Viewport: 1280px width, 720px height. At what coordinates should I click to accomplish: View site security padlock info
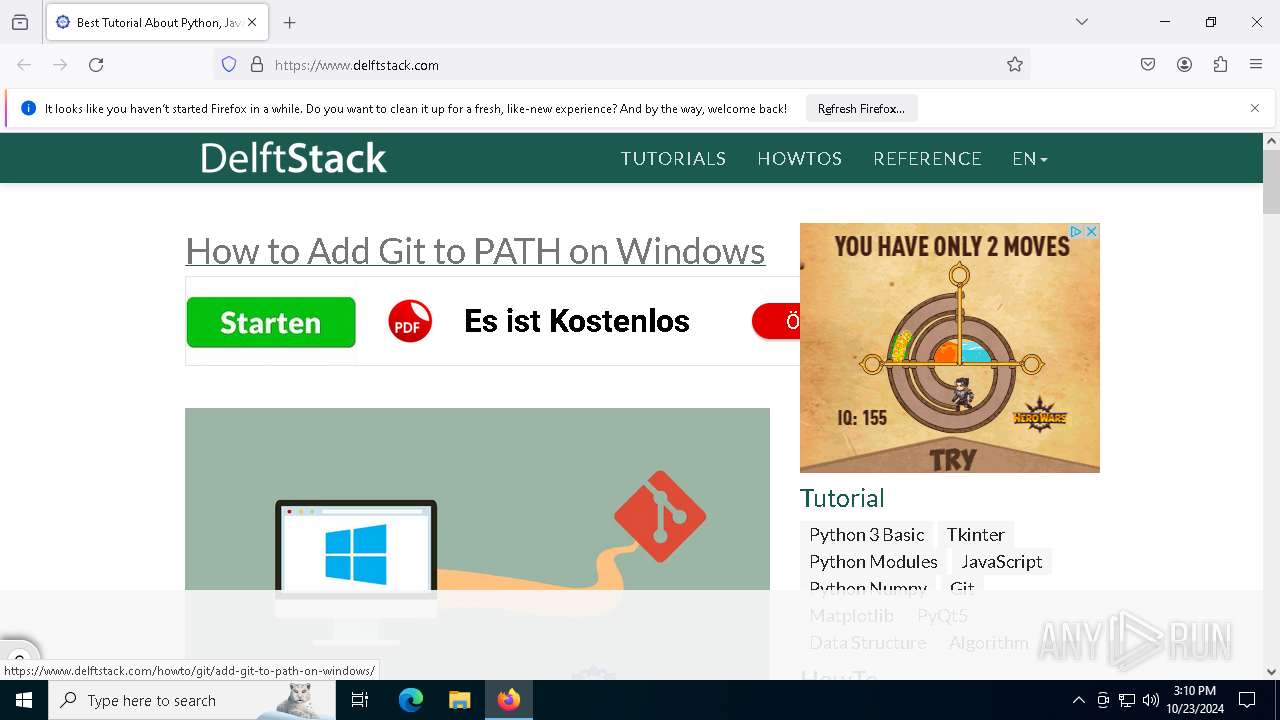(257, 65)
